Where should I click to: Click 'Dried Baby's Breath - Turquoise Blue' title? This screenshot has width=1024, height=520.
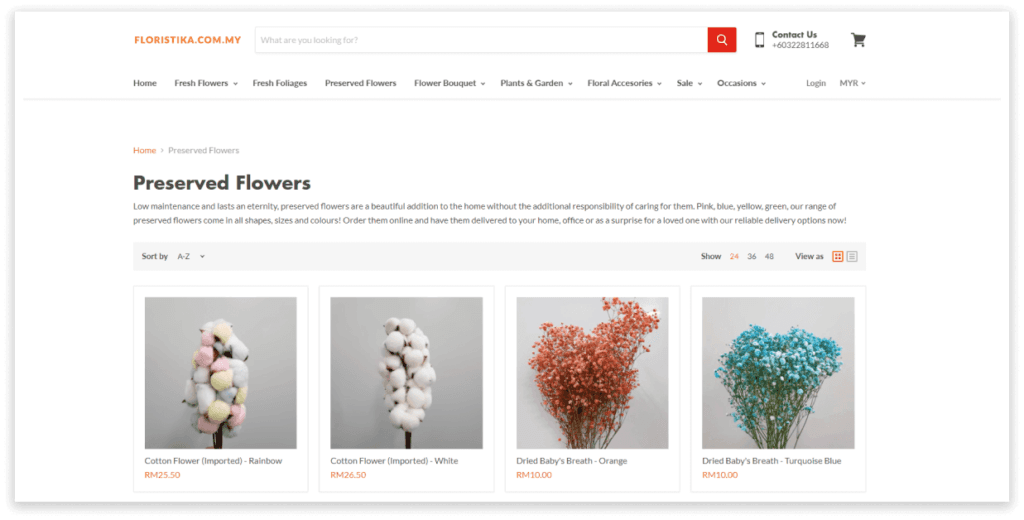tap(771, 461)
